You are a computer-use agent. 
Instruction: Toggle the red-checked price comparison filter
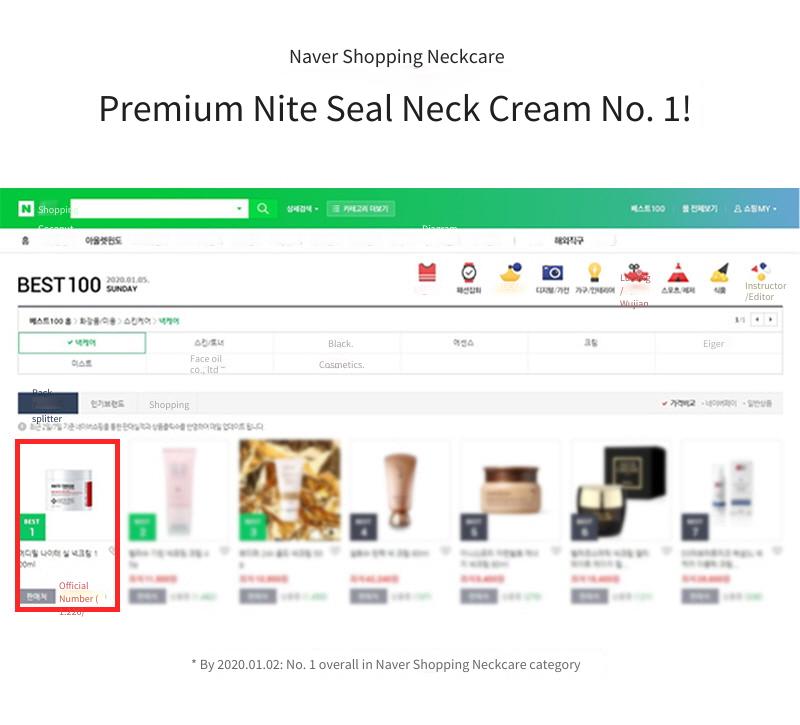click(x=679, y=403)
